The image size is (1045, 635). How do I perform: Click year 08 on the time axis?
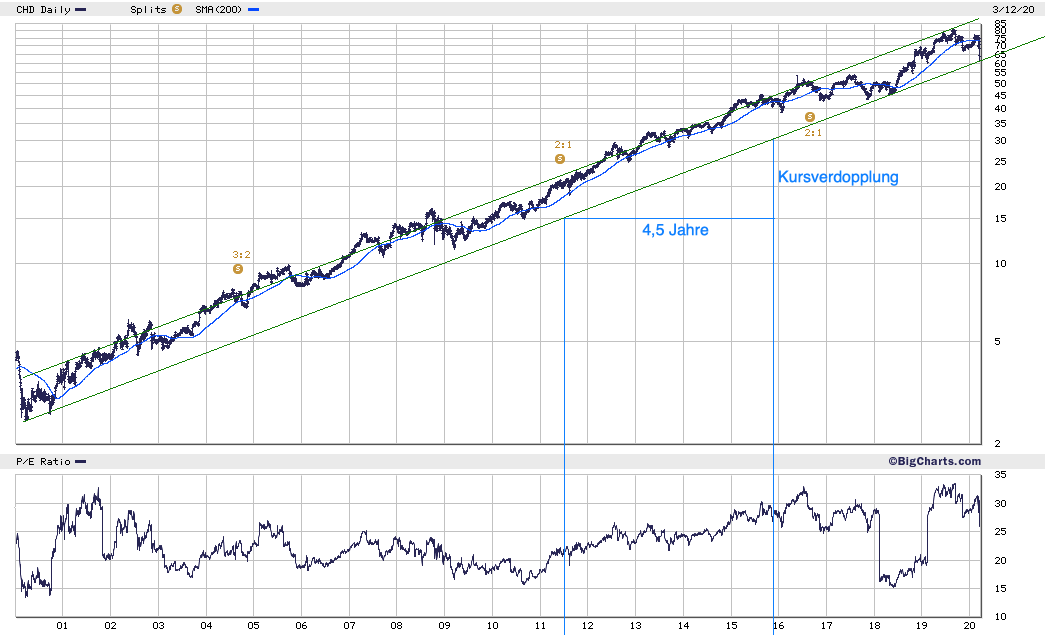pos(397,626)
